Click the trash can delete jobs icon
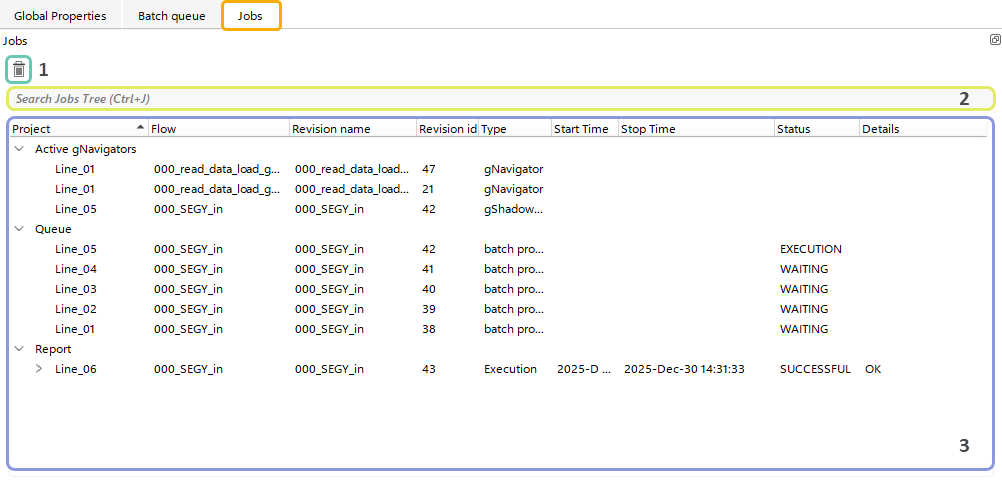Image resolution: width=1002 pixels, height=485 pixels. [x=18, y=70]
